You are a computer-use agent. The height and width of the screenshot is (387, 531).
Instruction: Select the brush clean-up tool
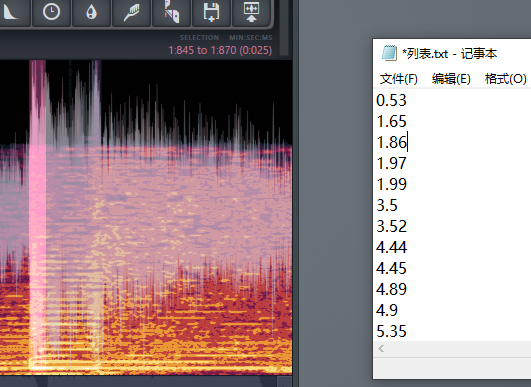(x=131, y=12)
